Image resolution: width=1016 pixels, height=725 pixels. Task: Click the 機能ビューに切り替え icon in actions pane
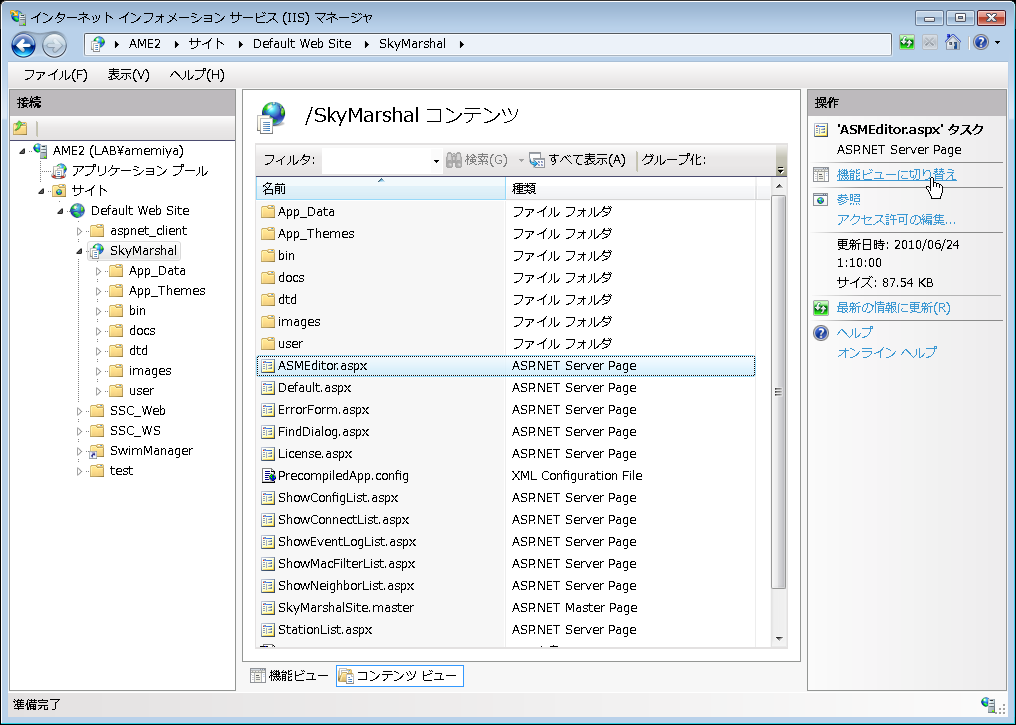[x=821, y=174]
